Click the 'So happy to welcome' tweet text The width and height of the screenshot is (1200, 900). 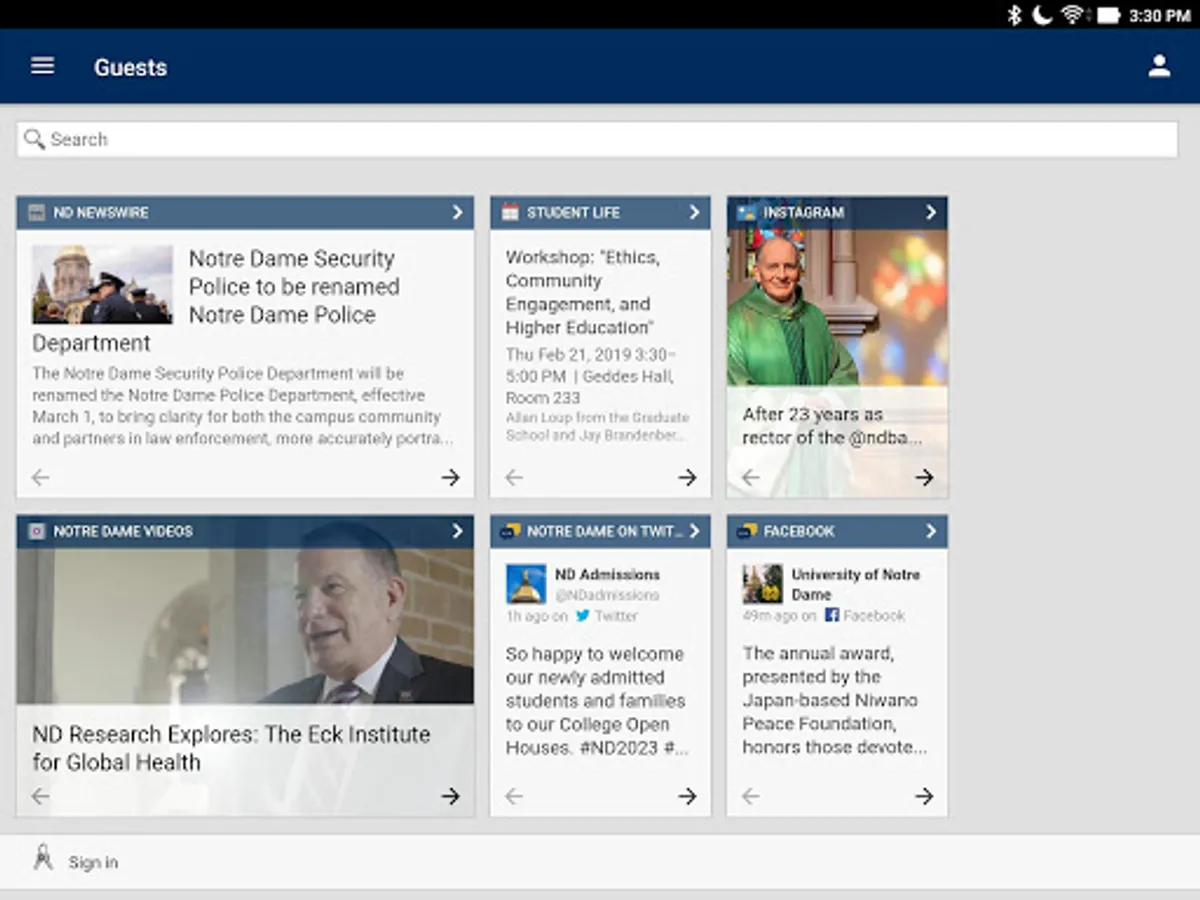coord(597,701)
